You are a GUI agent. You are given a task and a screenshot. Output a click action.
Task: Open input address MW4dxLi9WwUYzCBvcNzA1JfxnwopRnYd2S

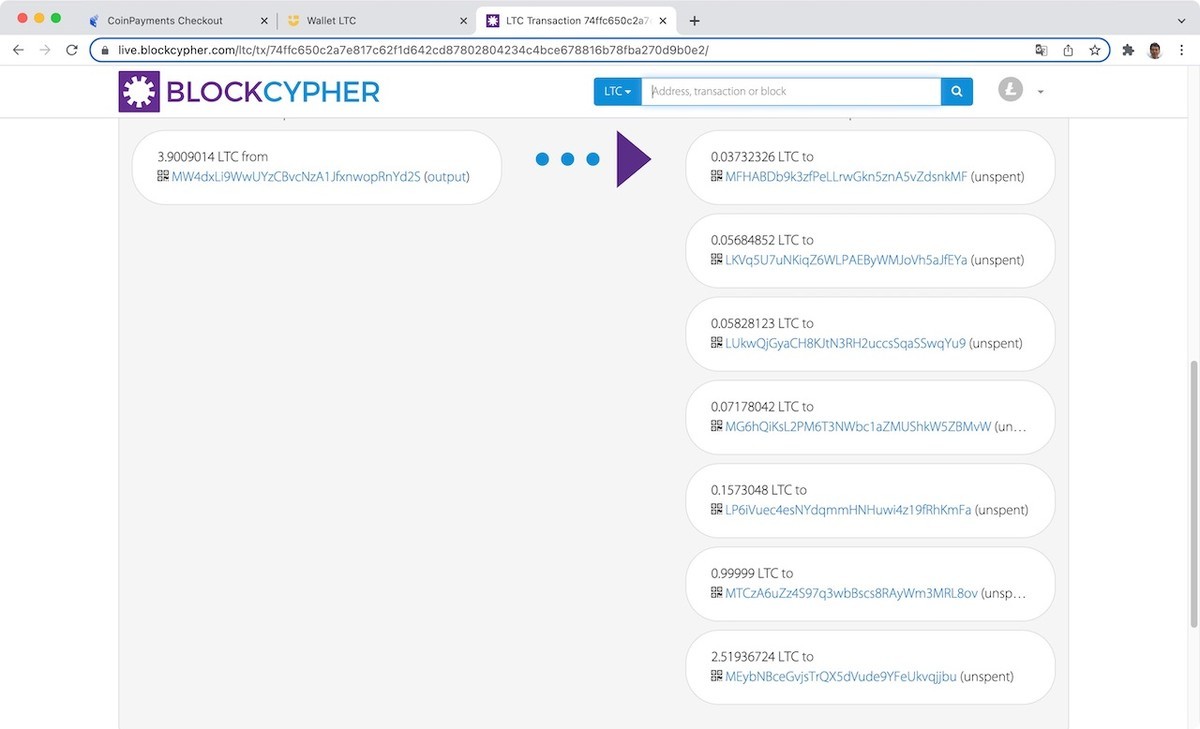coord(296,176)
